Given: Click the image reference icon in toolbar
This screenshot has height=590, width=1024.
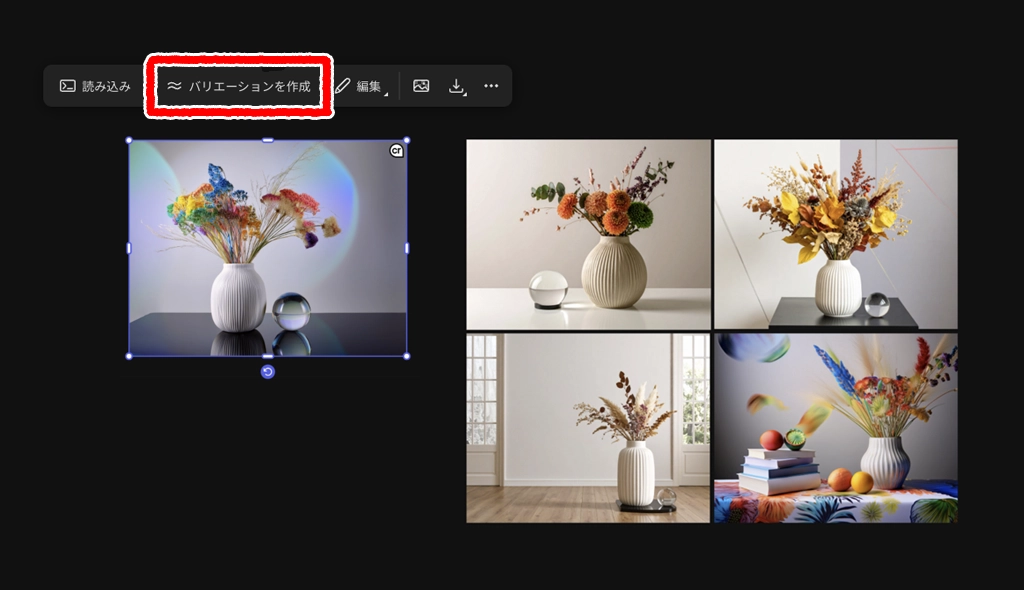Looking at the screenshot, I should click(x=421, y=86).
